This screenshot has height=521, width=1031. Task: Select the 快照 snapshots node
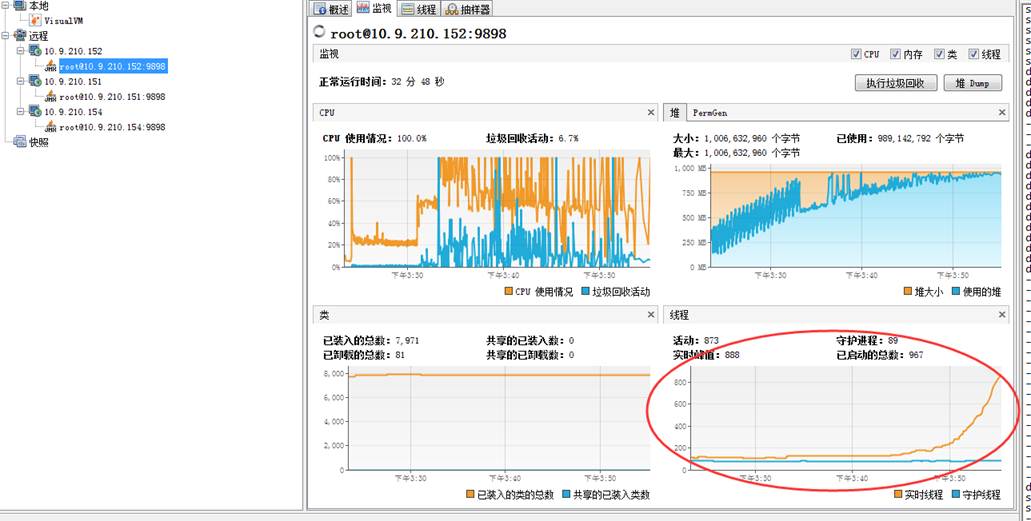39,142
